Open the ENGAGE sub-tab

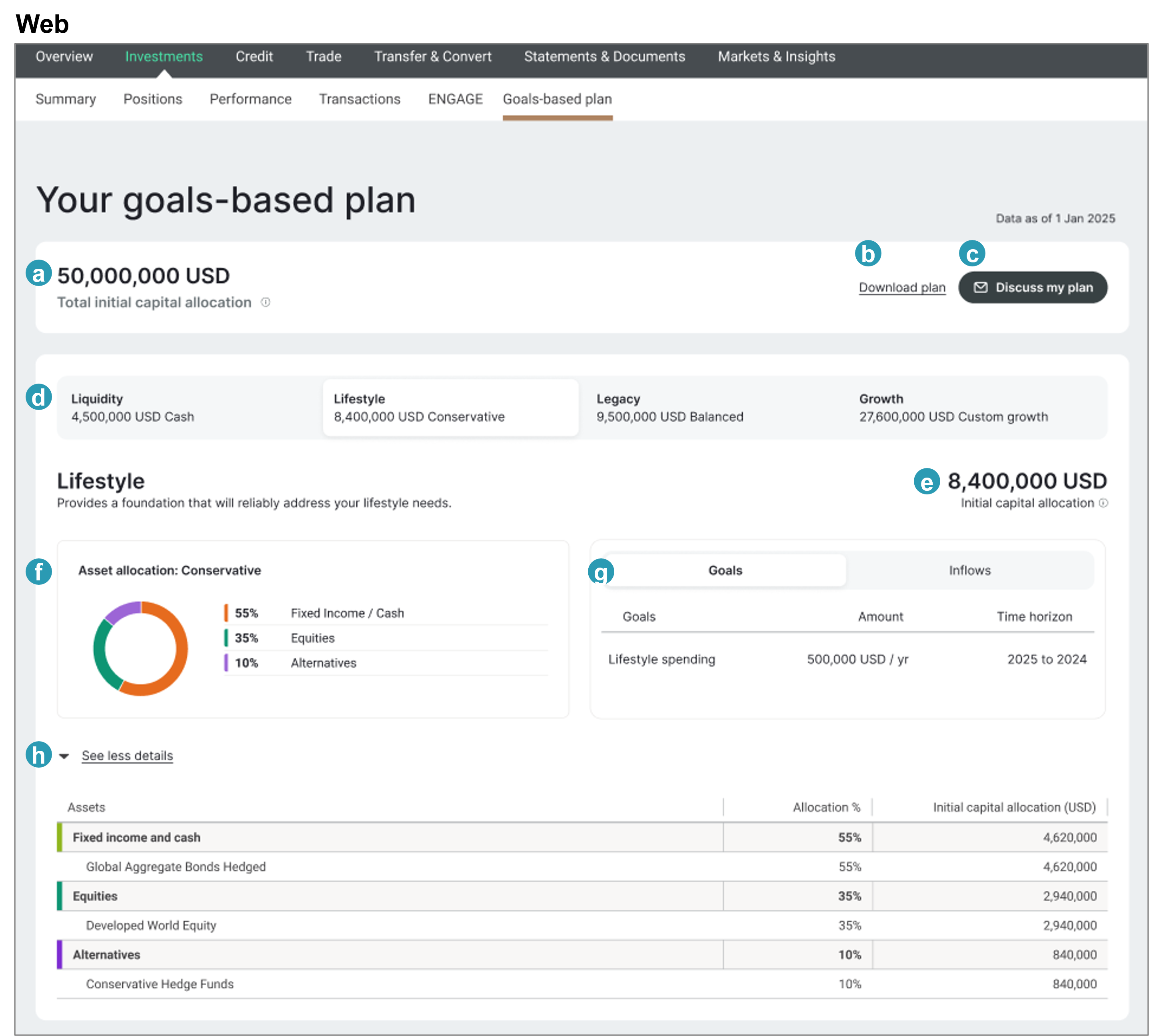[455, 99]
